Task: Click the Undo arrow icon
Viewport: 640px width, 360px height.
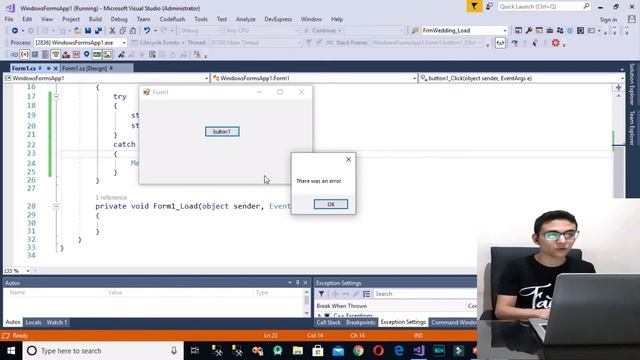Action: click(x=147, y=31)
